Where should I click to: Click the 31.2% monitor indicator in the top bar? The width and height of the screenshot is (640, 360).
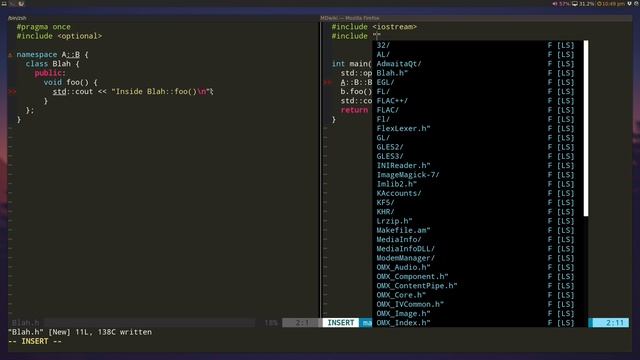(583, 4)
